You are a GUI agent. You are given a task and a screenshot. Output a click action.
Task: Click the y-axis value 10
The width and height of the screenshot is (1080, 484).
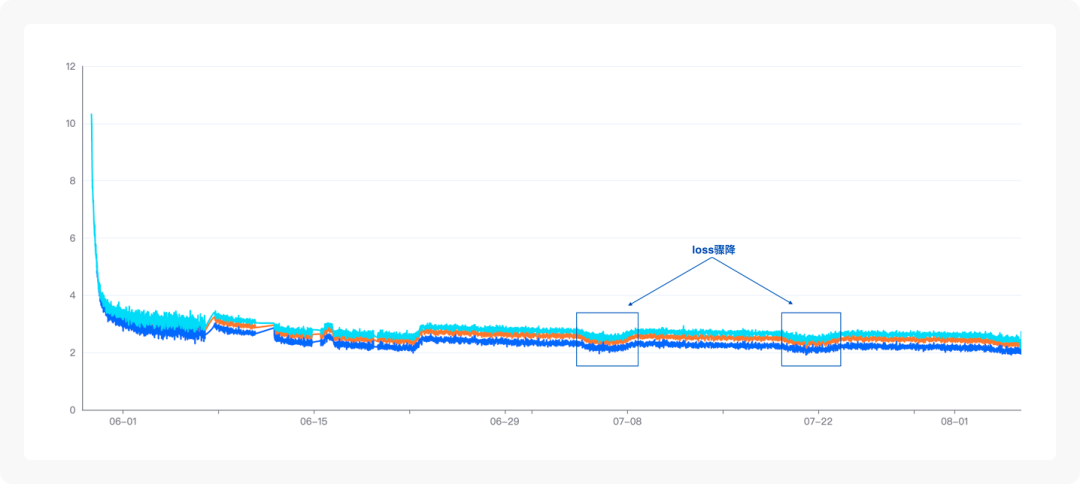71,124
